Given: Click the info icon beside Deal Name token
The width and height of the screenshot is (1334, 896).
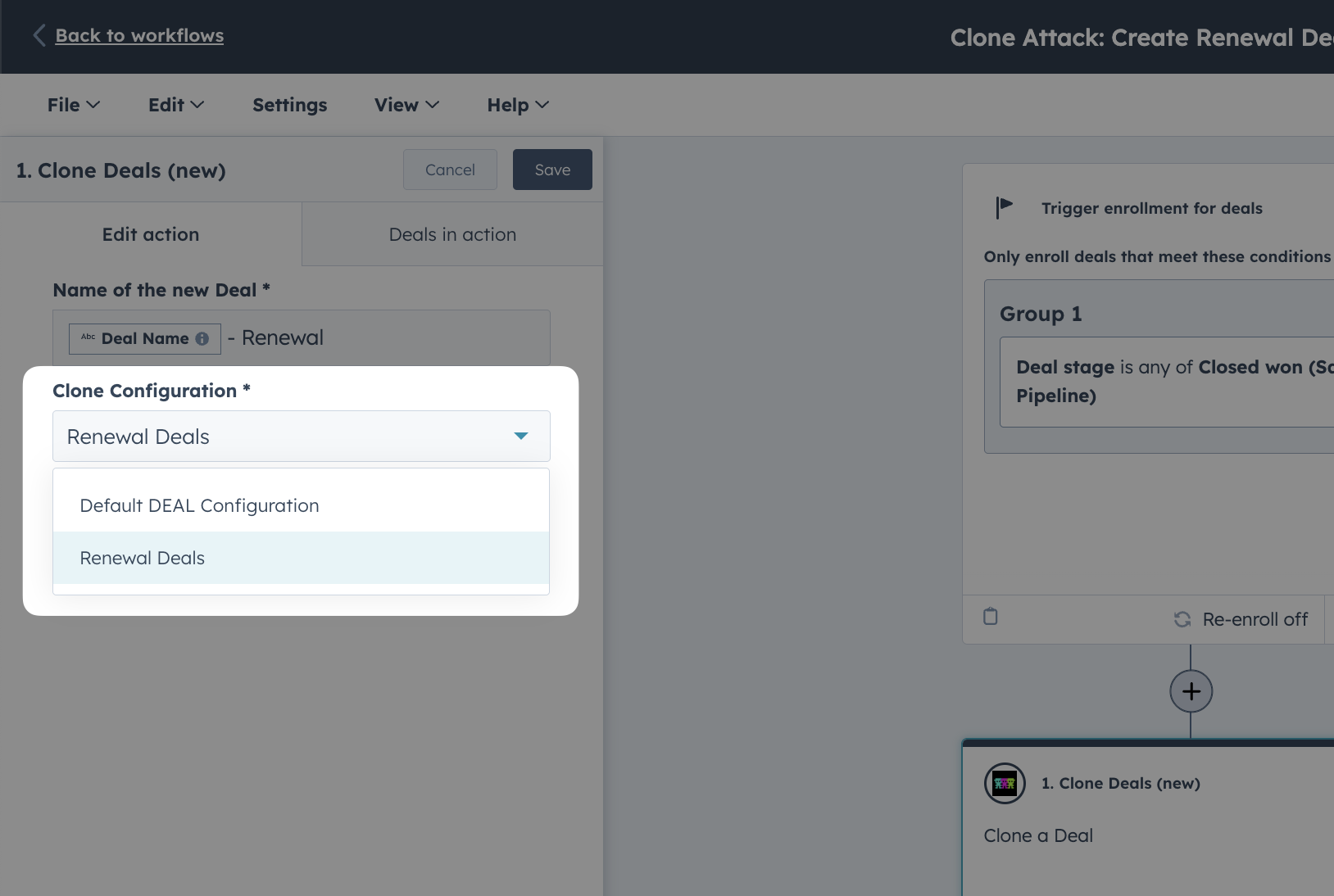Looking at the screenshot, I should pyautogui.click(x=202, y=338).
